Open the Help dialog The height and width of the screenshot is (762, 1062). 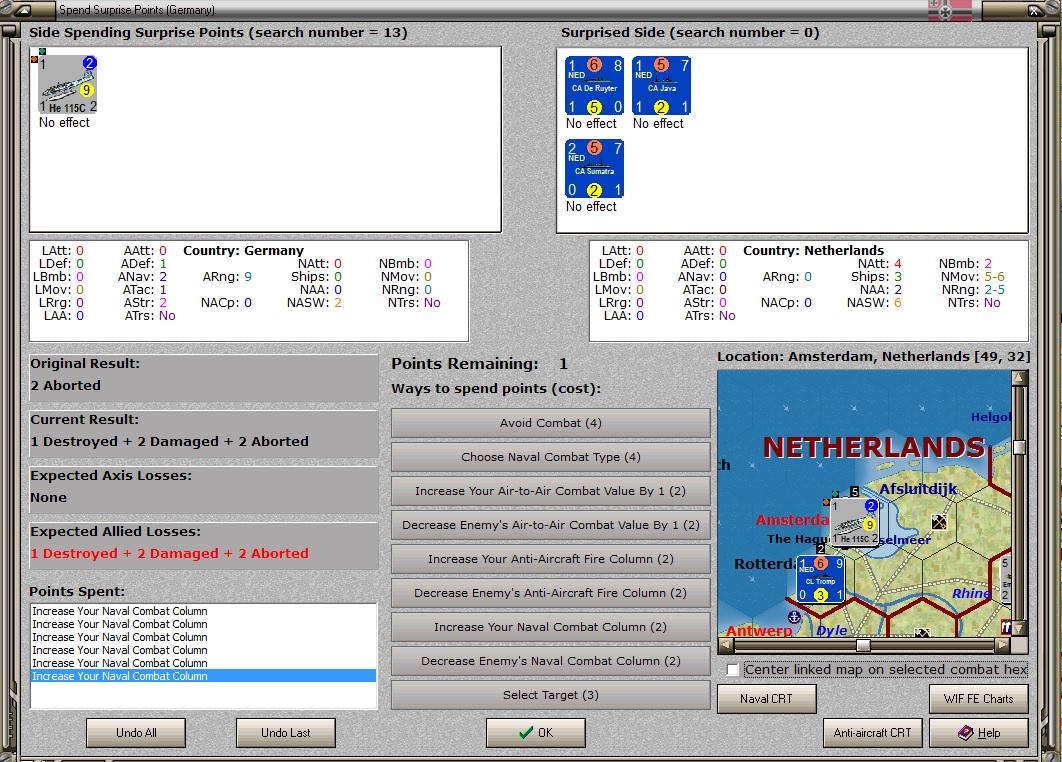coord(979,733)
